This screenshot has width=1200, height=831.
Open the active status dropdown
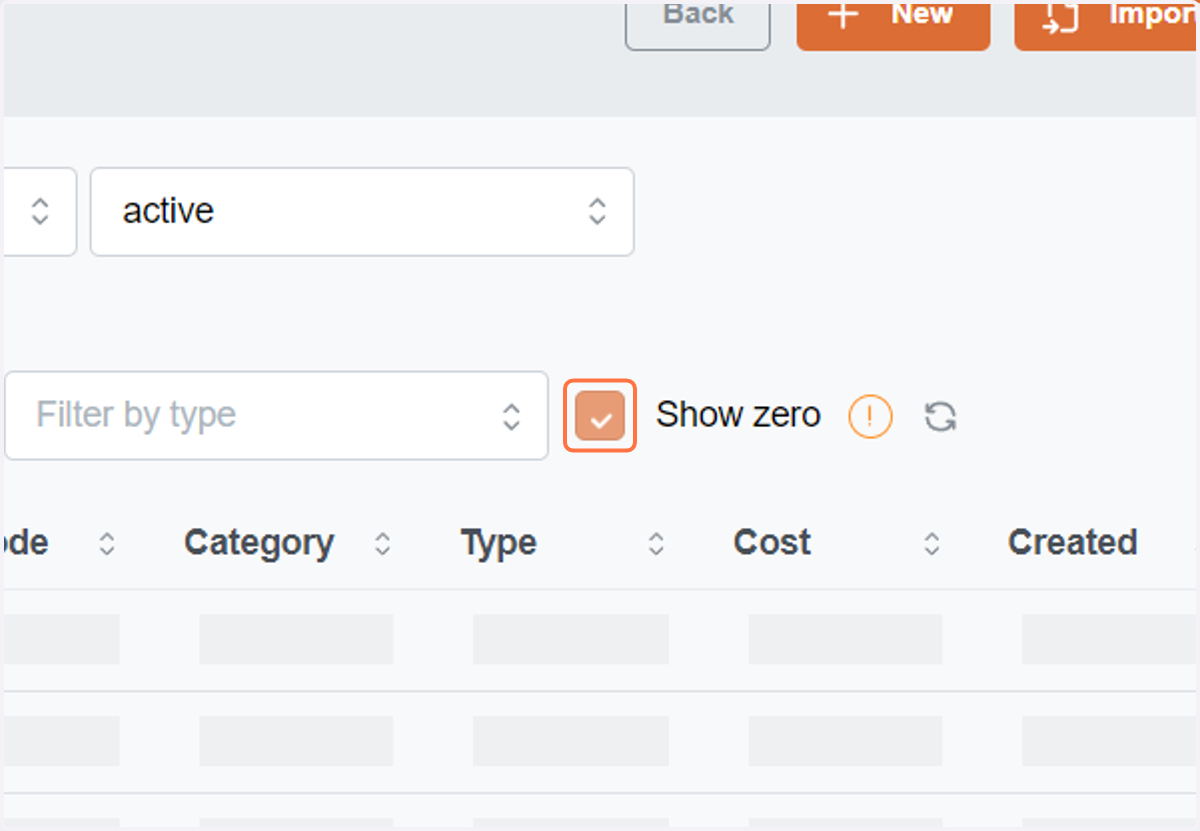coord(362,211)
